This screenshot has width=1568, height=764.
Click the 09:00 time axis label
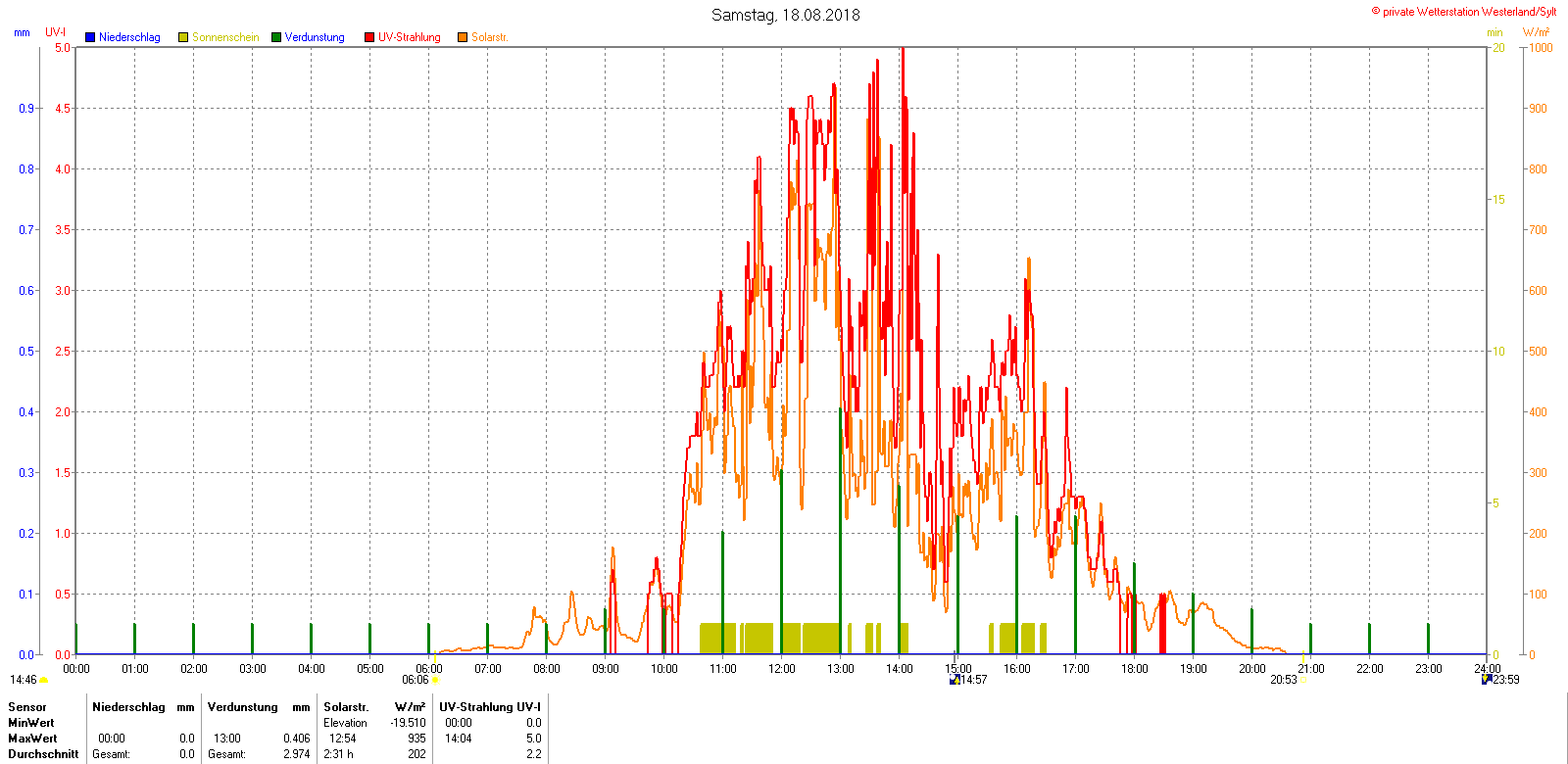point(606,669)
